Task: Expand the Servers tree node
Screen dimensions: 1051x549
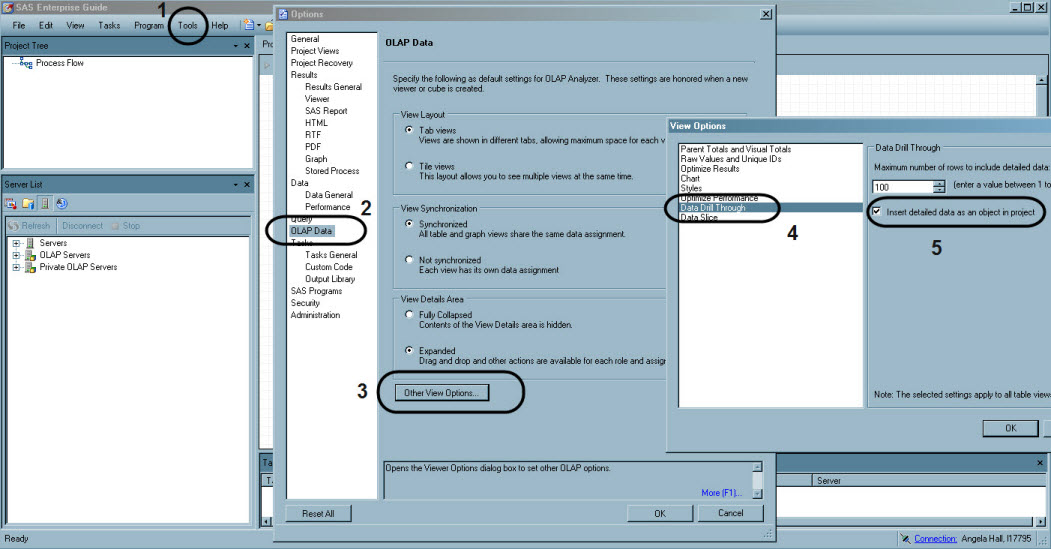Action: [16, 243]
